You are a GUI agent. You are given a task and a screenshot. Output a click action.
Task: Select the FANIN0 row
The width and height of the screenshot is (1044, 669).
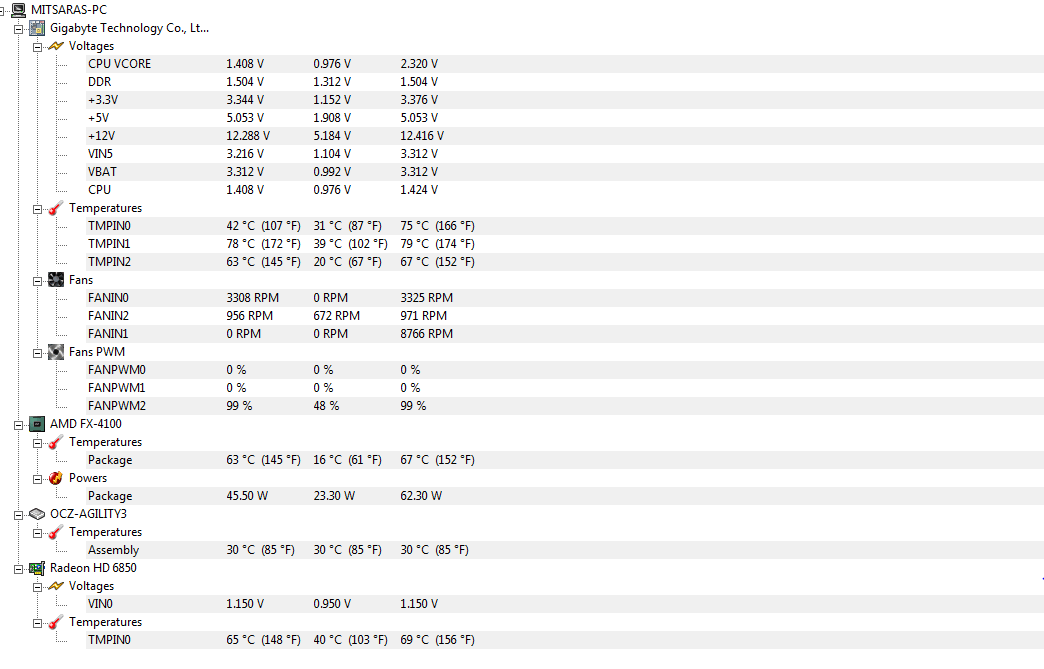click(x=565, y=298)
